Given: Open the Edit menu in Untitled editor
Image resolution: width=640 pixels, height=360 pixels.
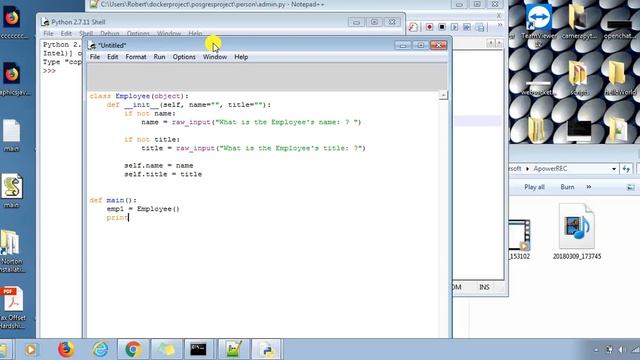Looking at the screenshot, I should [x=113, y=57].
